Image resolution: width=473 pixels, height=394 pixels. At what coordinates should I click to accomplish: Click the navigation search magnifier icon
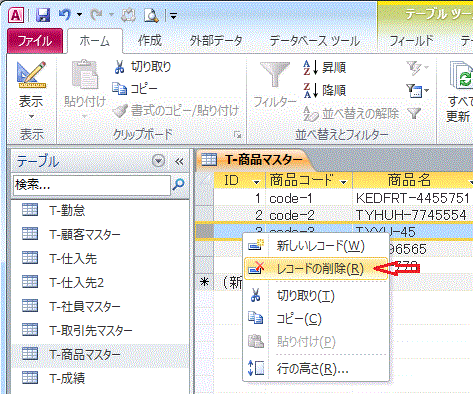(x=179, y=184)
